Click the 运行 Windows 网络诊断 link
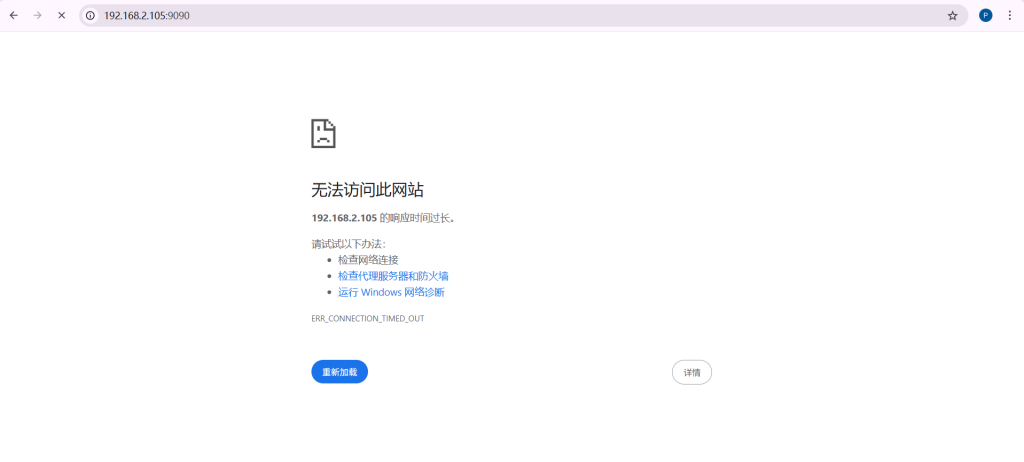Image resolution: width=1024 pixels, height=462 pixels. click(x=391, y=292)
